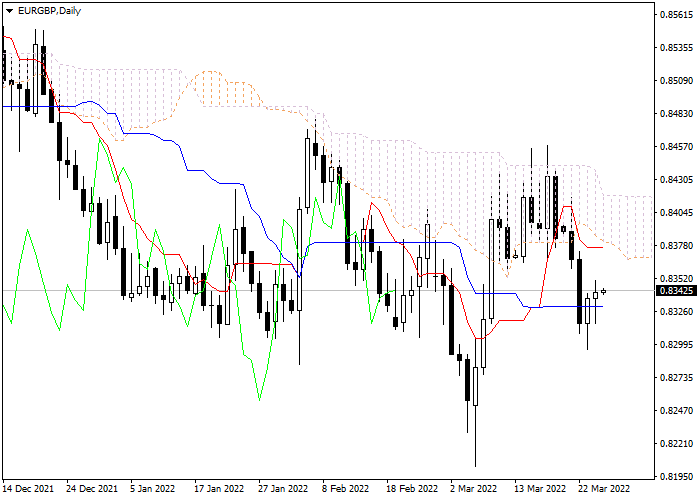Click price level 0.85355 on the axis
Screen dimensions: 700x500
click(676, 47)
